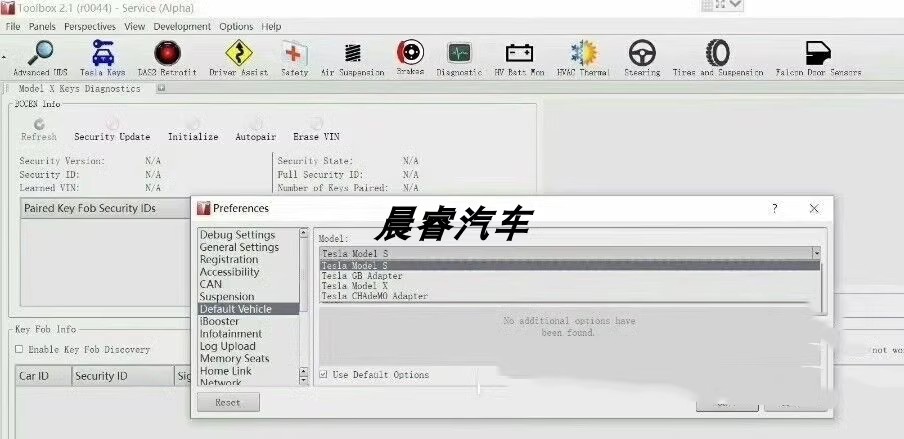Select iBooster in preferences list

click(x=219, y=321)
